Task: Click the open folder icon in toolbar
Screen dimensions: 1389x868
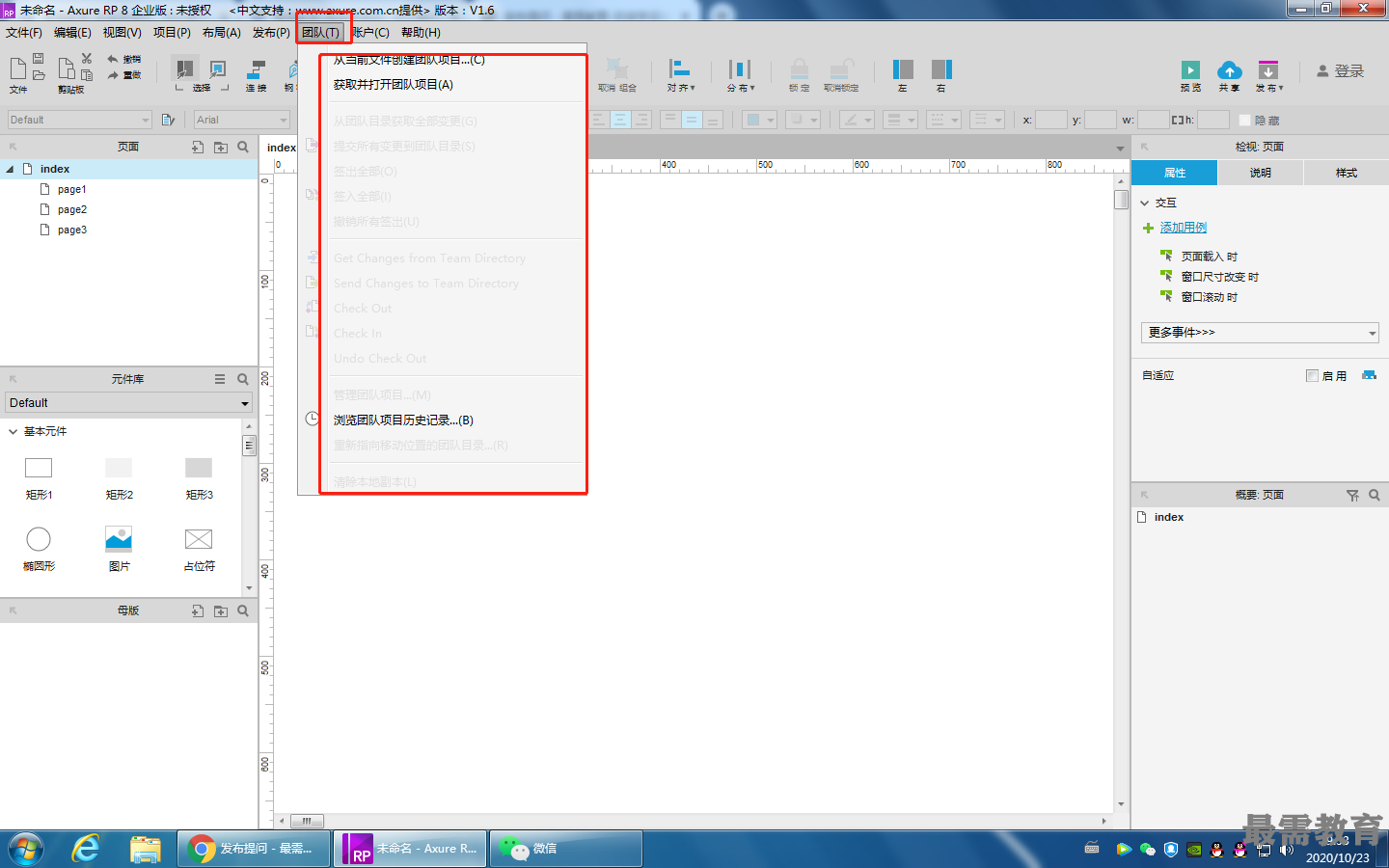Action: coord(39,75)
